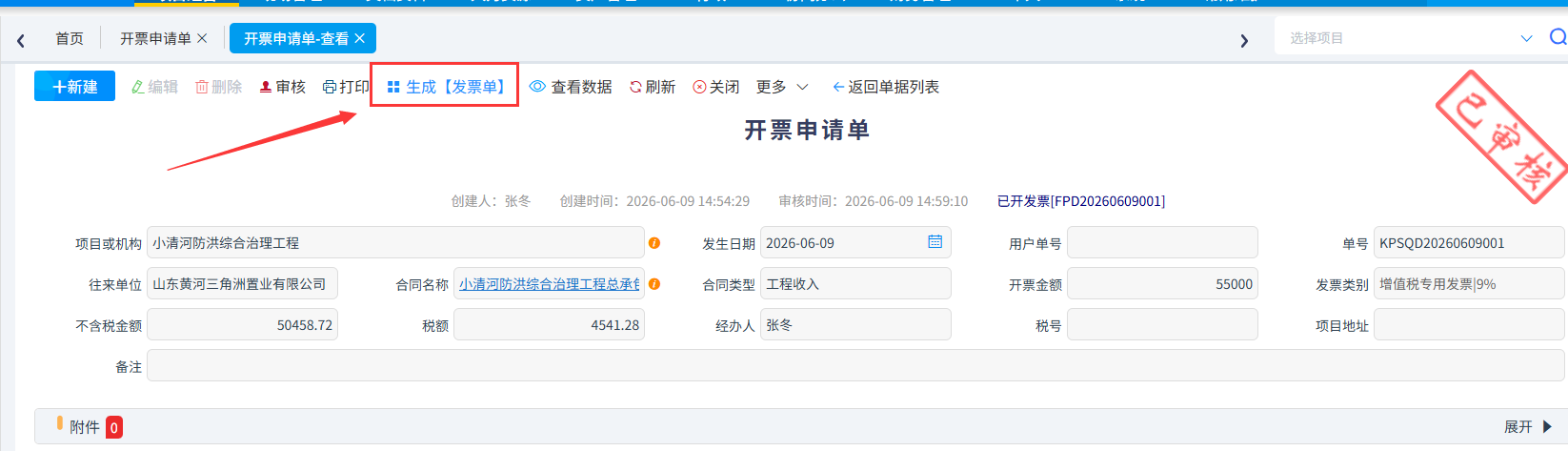Click the 开票金额 field 55000
This screenshot has height=451, width=1568.
(1162, 284)
